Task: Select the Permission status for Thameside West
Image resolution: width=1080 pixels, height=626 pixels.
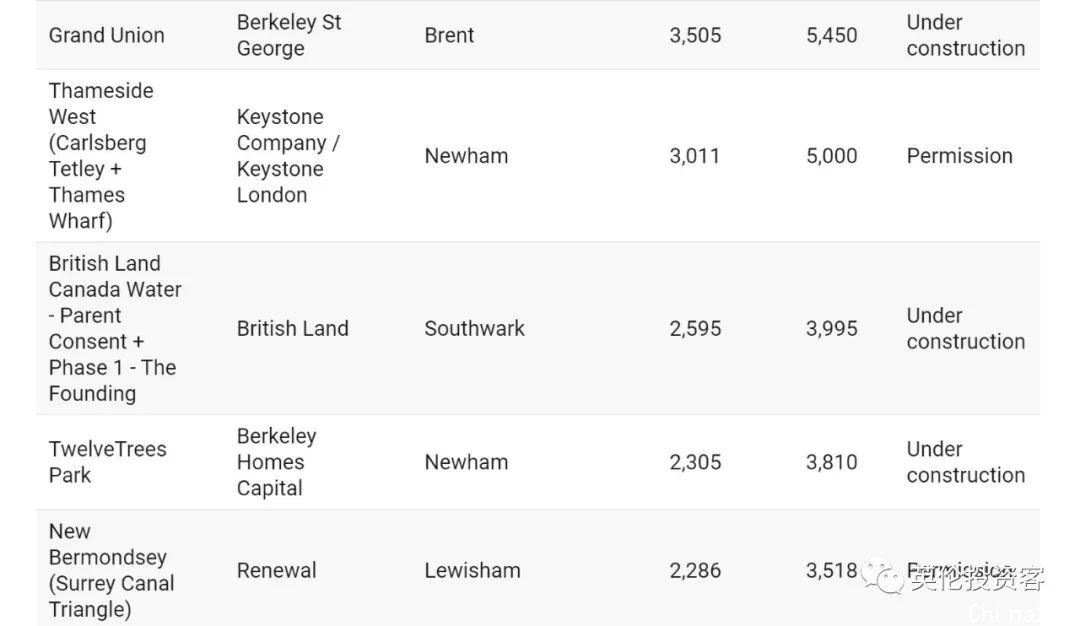Action: click(x=959, y=156)
